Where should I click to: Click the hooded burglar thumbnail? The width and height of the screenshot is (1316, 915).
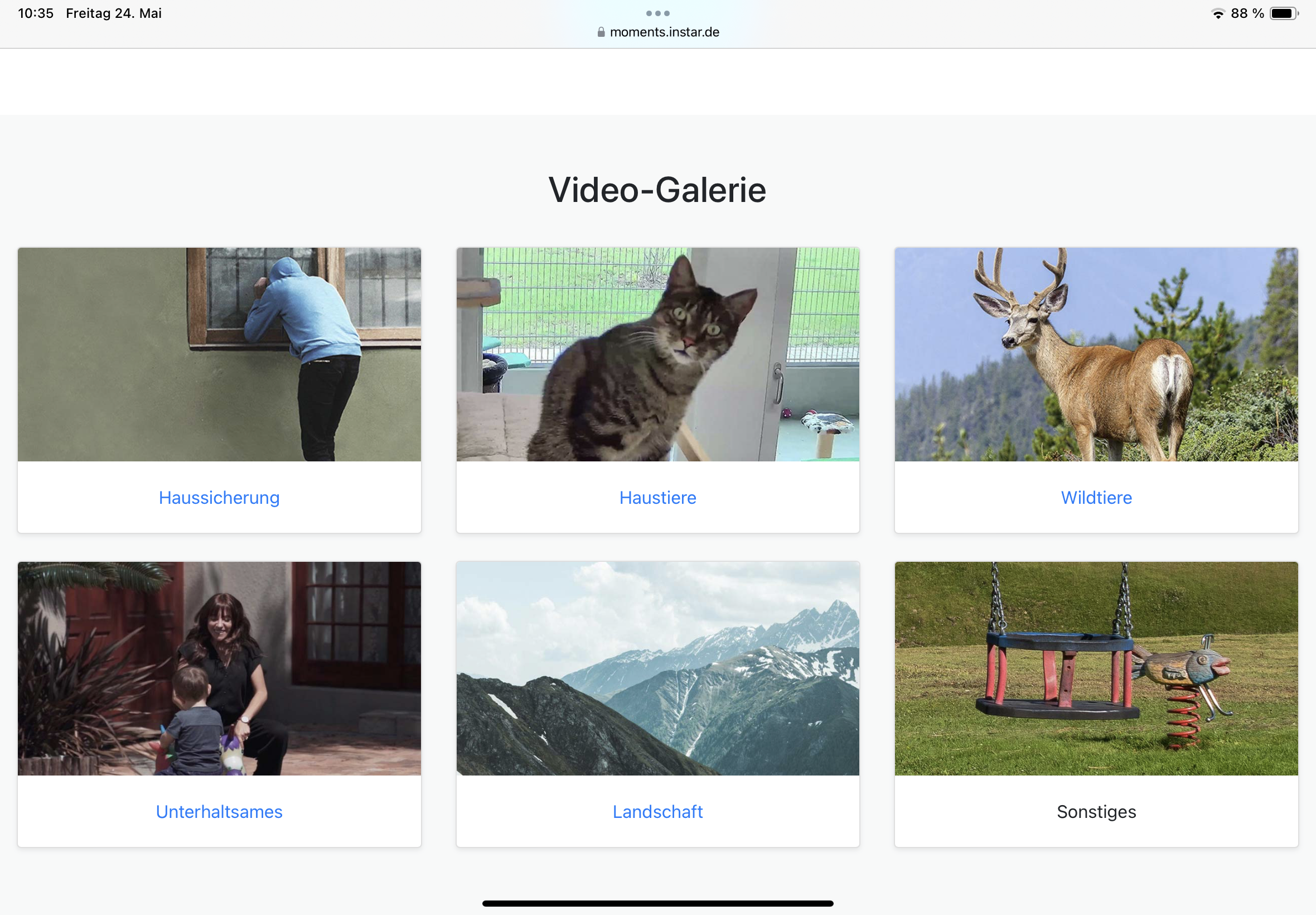[219, 354]
